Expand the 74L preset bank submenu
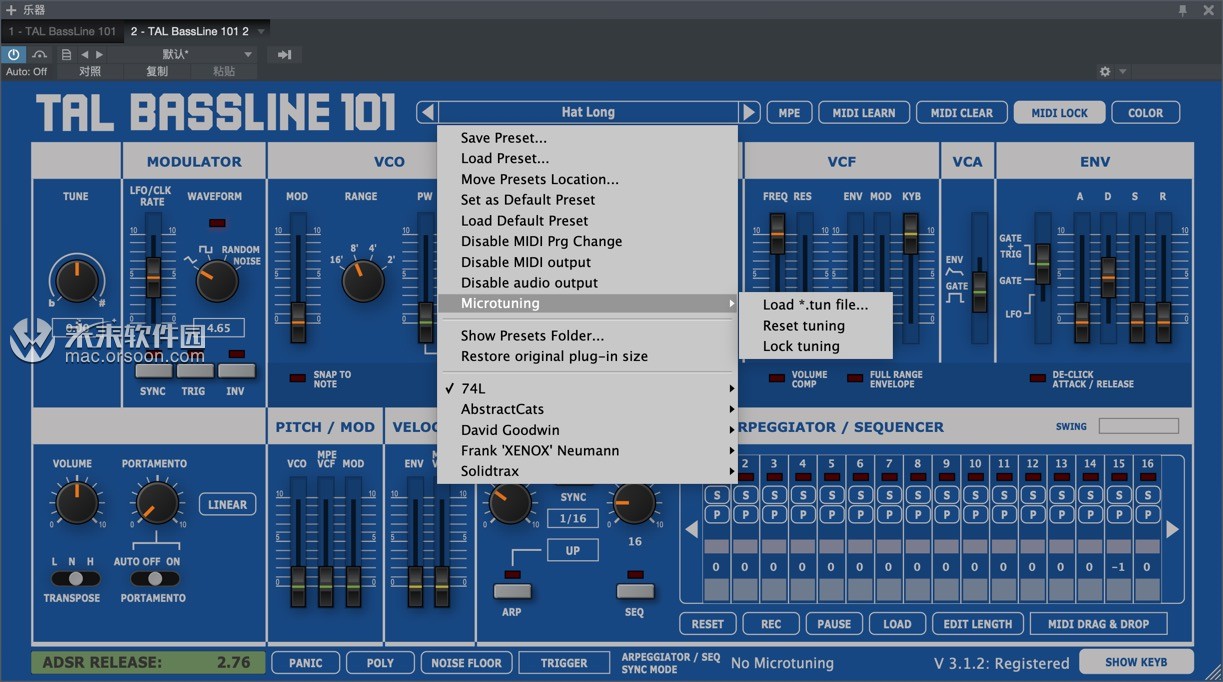 (587, 388)
